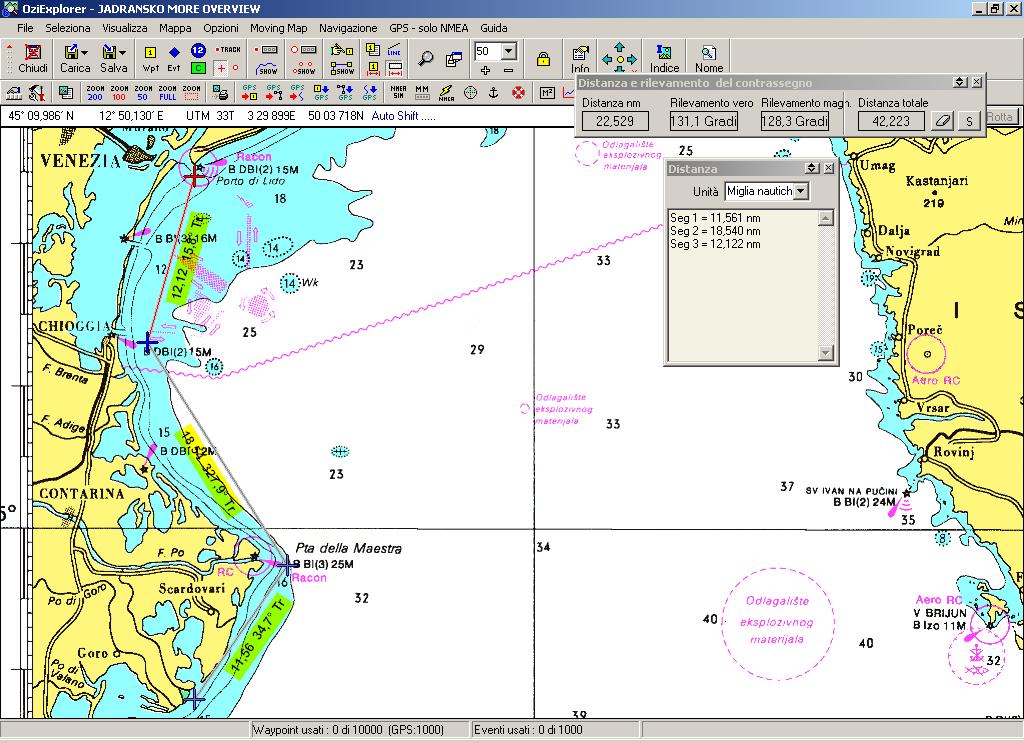Screen dimensions: 1024x742
Task: Open the magnifier search tool
Action: click(x=426, y=58)
